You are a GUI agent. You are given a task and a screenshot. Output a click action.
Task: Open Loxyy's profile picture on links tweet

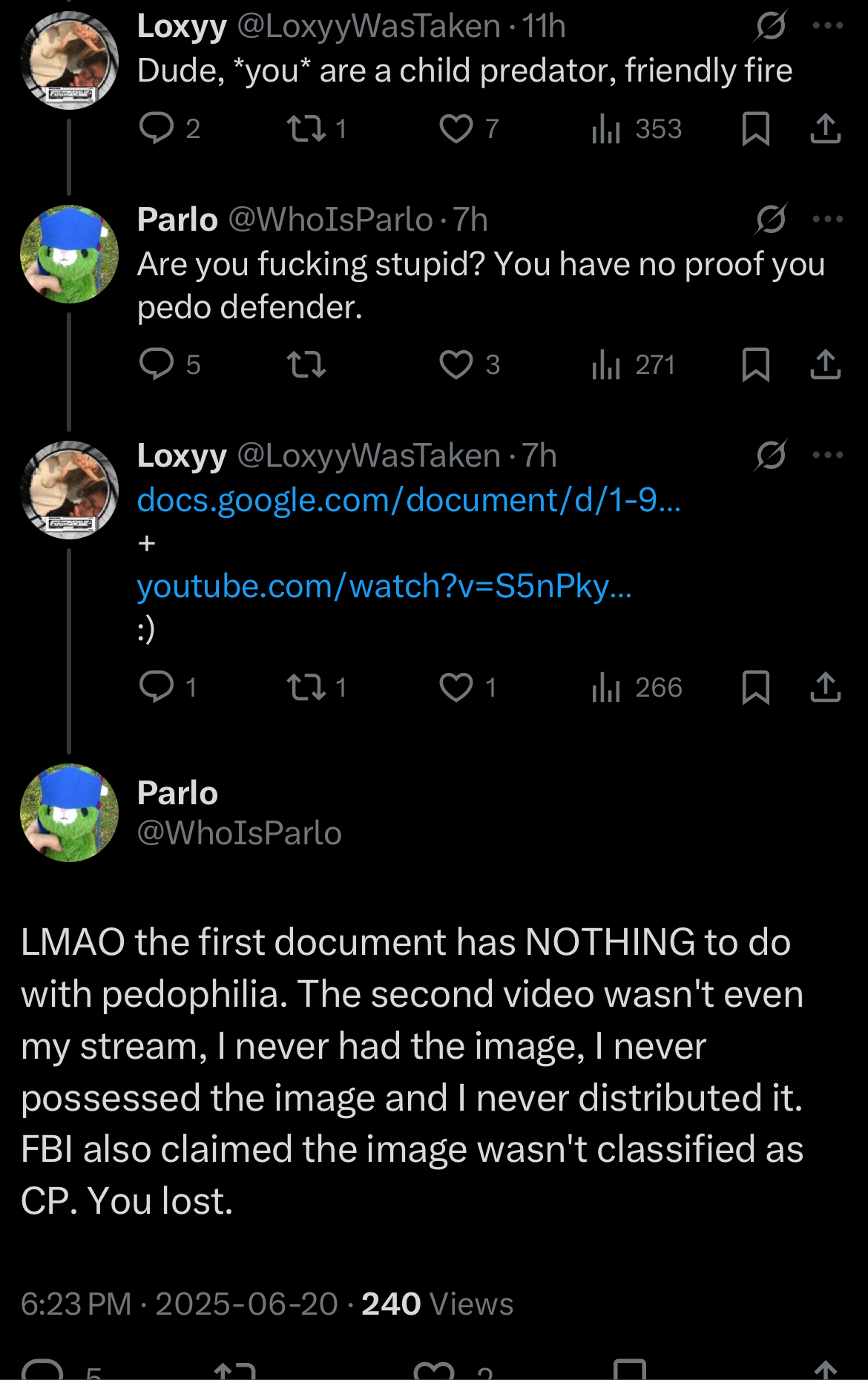70,490
